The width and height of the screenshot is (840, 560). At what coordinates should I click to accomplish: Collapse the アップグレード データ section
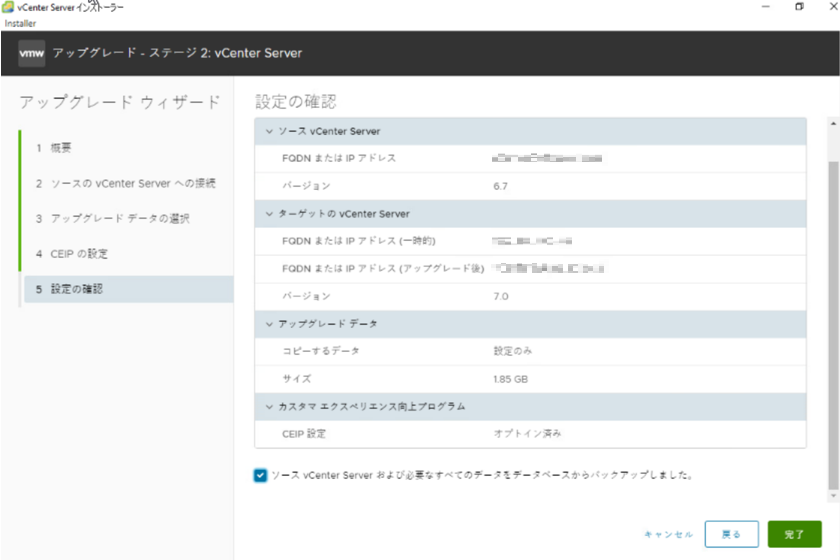[269, 324]
